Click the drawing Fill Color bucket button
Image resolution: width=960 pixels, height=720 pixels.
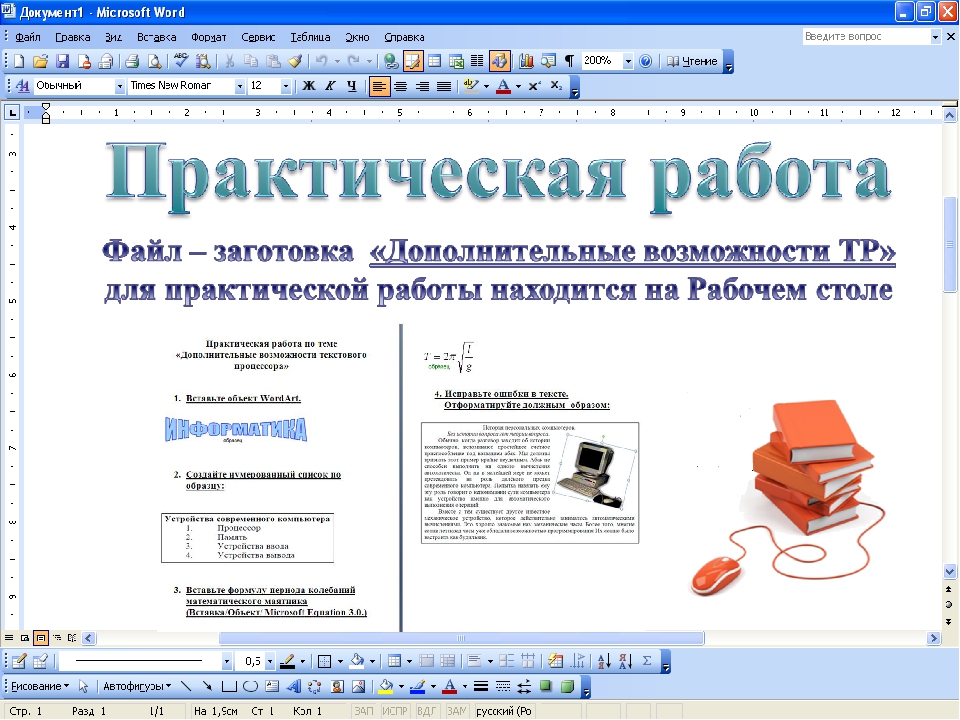pos(386,686)
